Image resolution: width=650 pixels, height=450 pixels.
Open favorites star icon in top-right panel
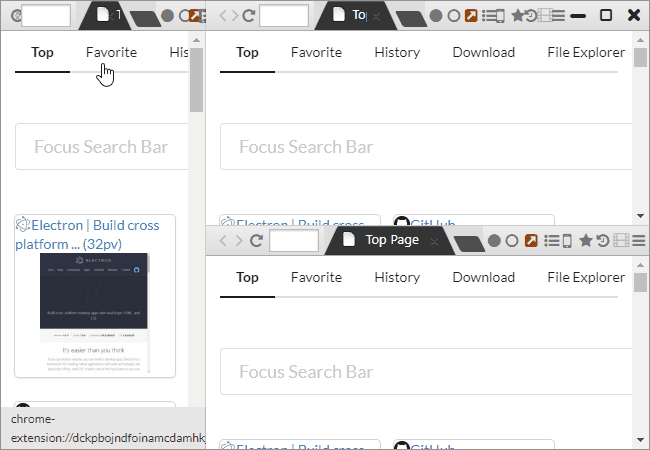(x=517, y=16)
